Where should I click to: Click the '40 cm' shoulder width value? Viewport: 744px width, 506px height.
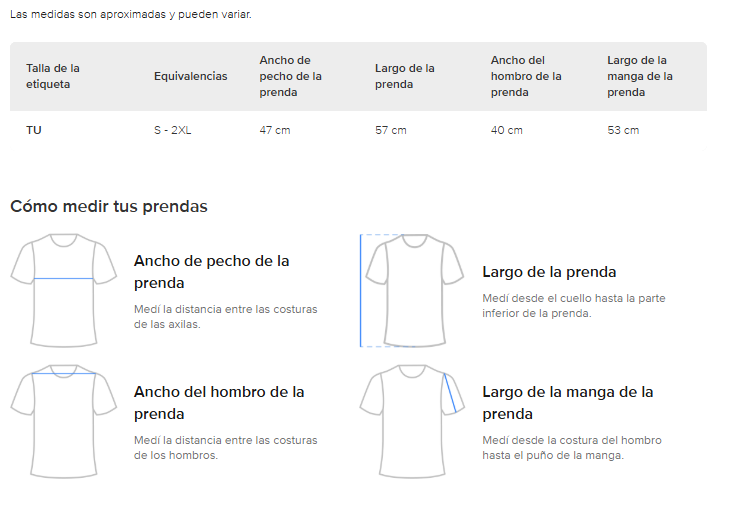click(x=506, y=130)
